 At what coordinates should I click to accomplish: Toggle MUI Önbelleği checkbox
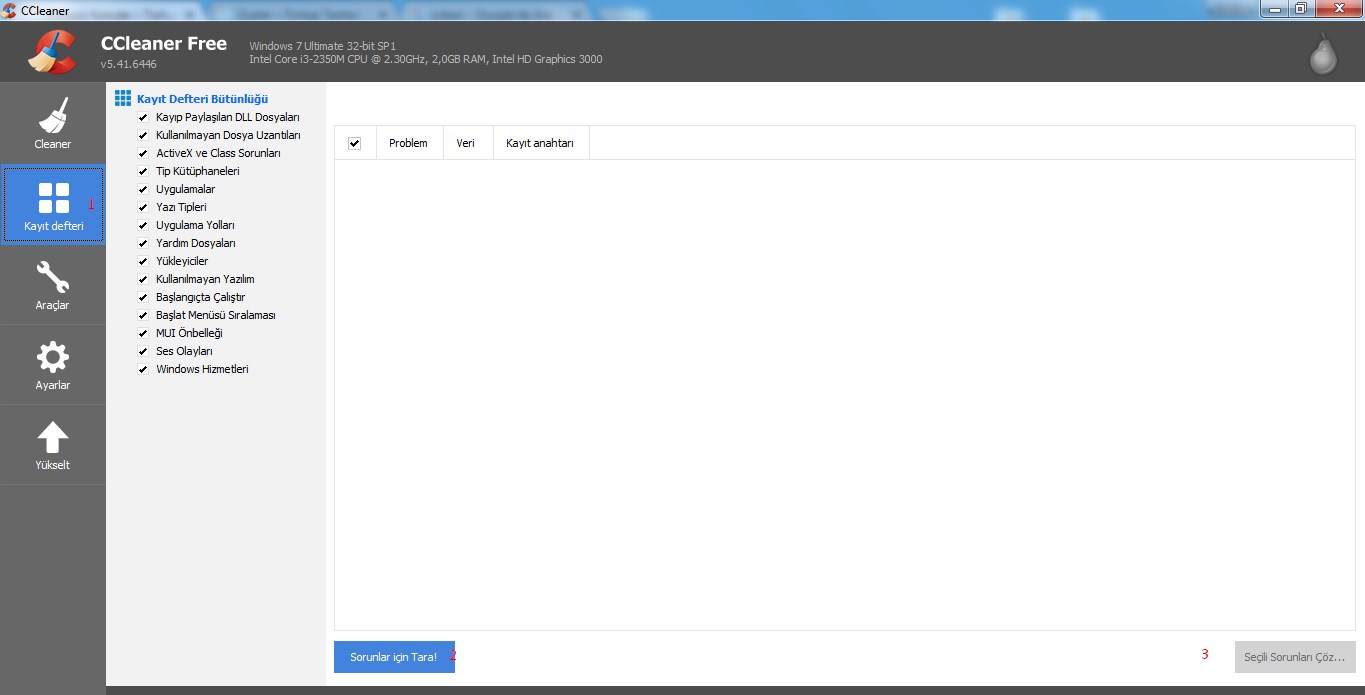pyautogui.click(x=143, y=333)
